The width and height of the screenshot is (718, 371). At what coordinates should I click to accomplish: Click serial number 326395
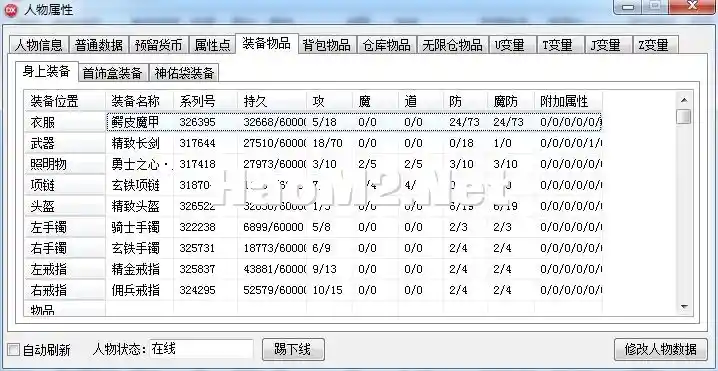tap(197, 122)
